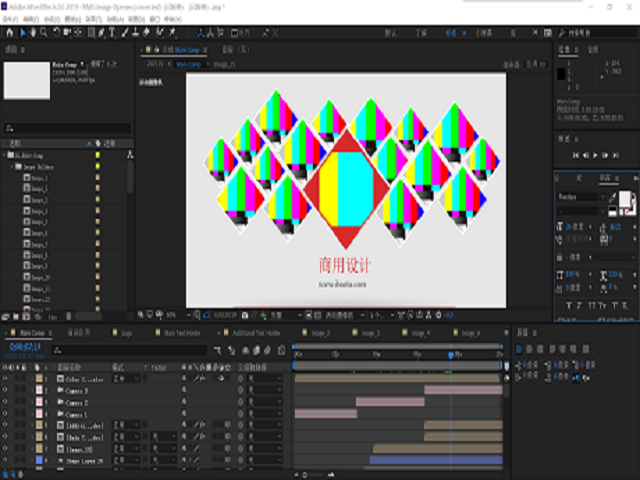
Task: Switch to the Logo timeline tab
Action: (x=127, y=332)
